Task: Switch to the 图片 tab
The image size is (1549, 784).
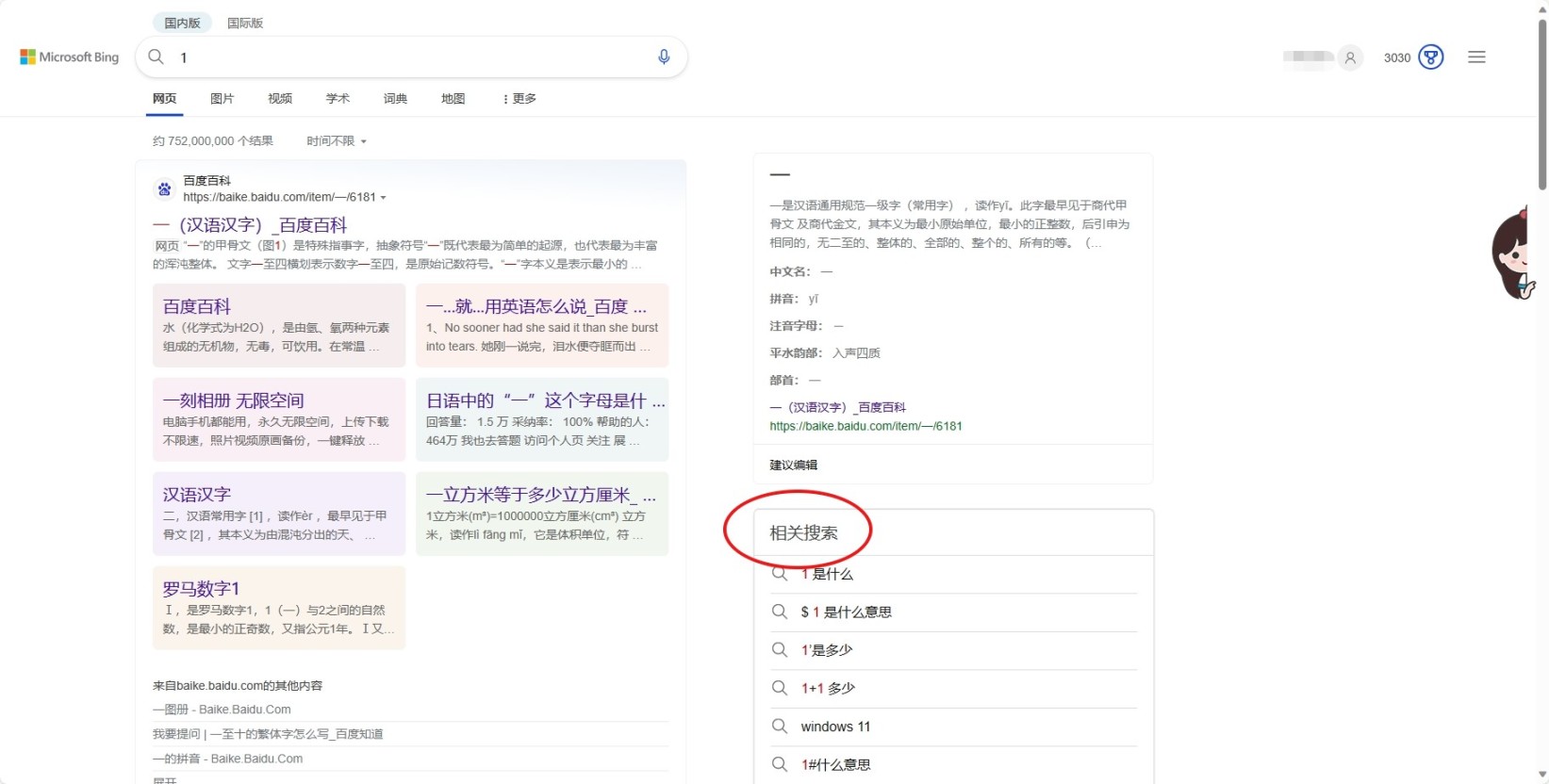Action: [222, 99]
